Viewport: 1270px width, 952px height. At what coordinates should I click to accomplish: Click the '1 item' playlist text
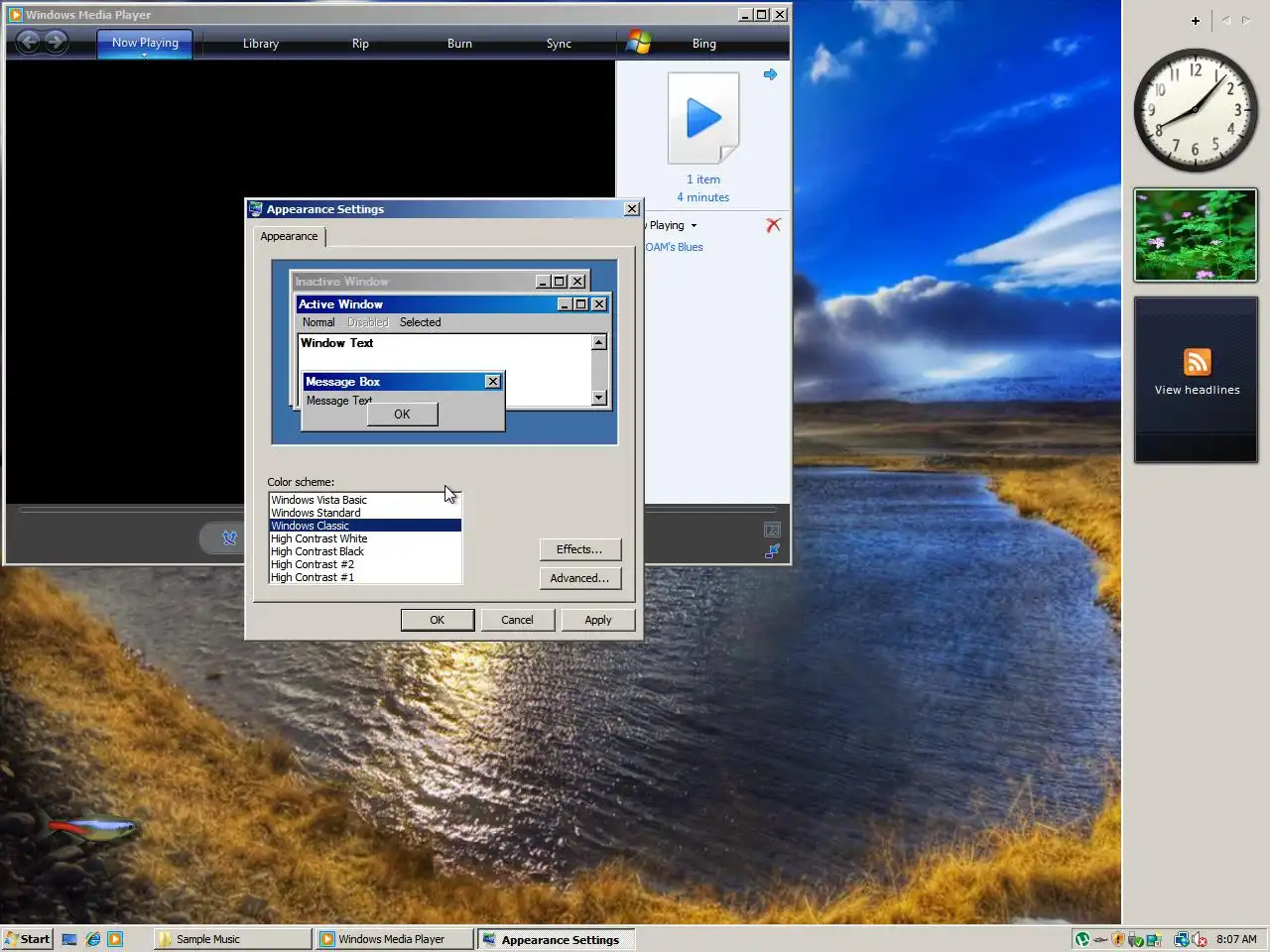tap(703, 179)
